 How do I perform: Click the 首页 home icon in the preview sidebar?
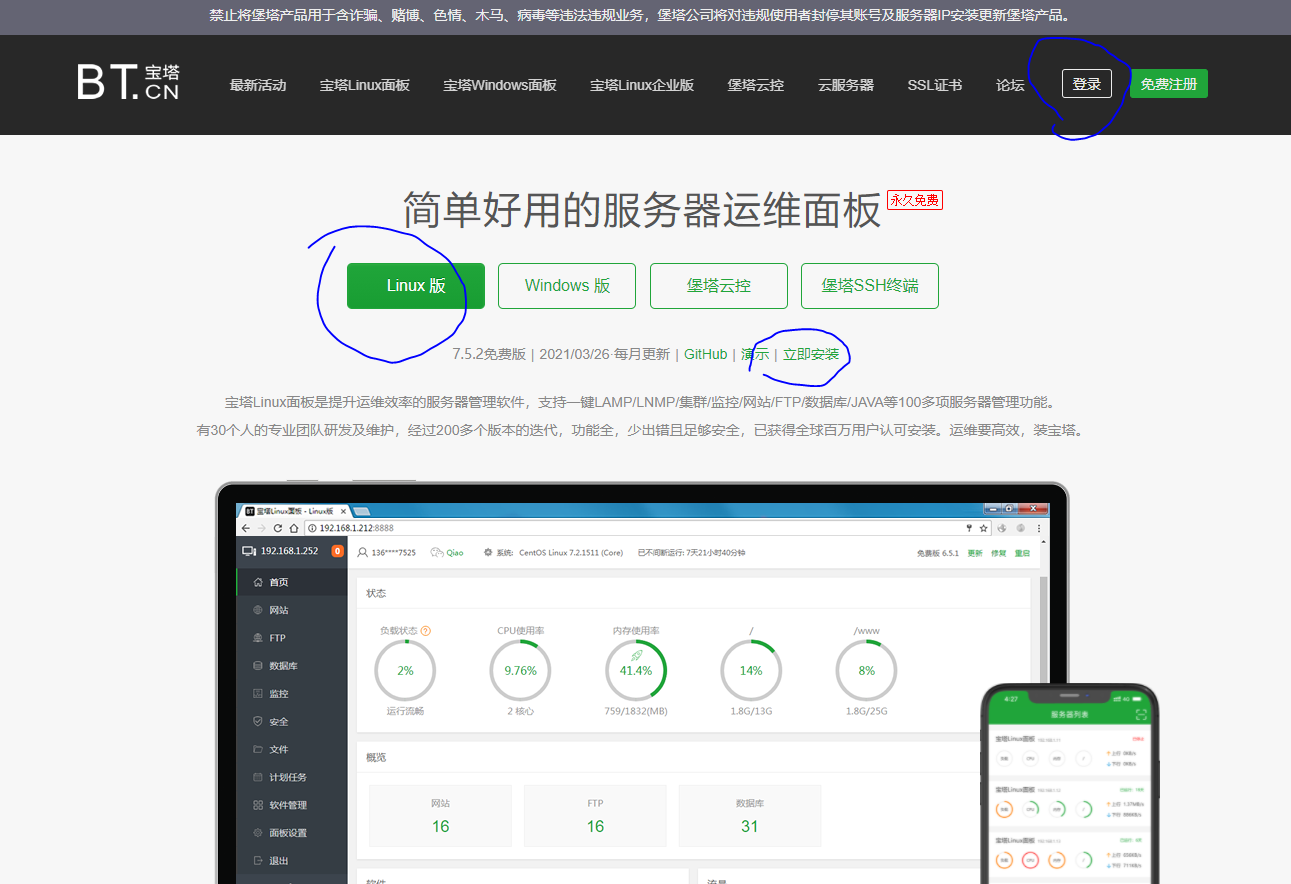[x=258, y=582]
